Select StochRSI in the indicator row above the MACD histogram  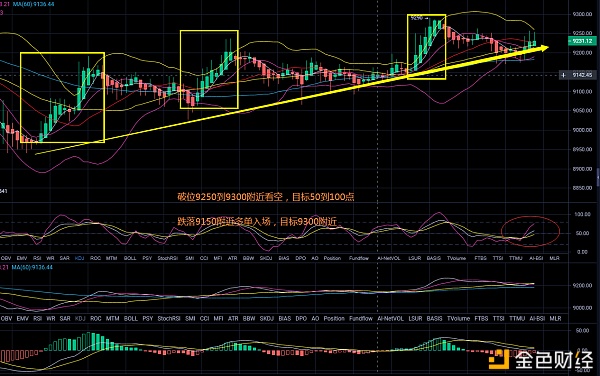169,318
